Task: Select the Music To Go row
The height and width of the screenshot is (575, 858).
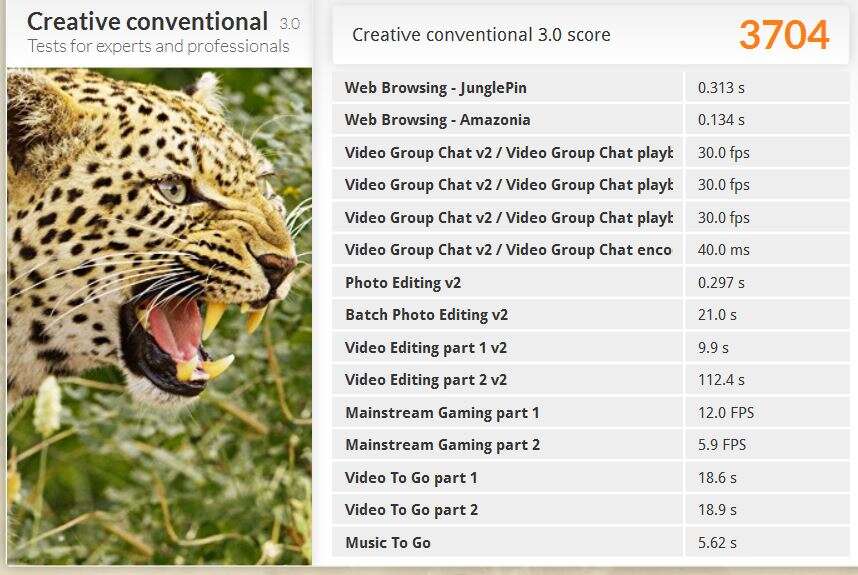Action: [388, 543]
